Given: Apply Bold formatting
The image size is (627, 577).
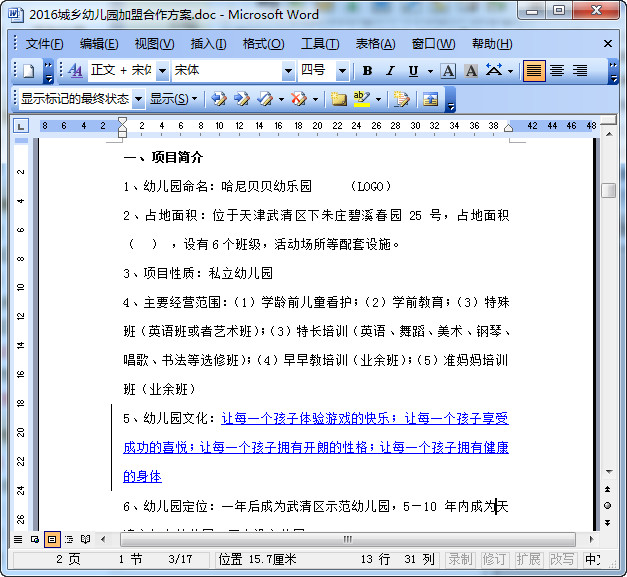Looking at the screenshot, I should tap(367, 71).
